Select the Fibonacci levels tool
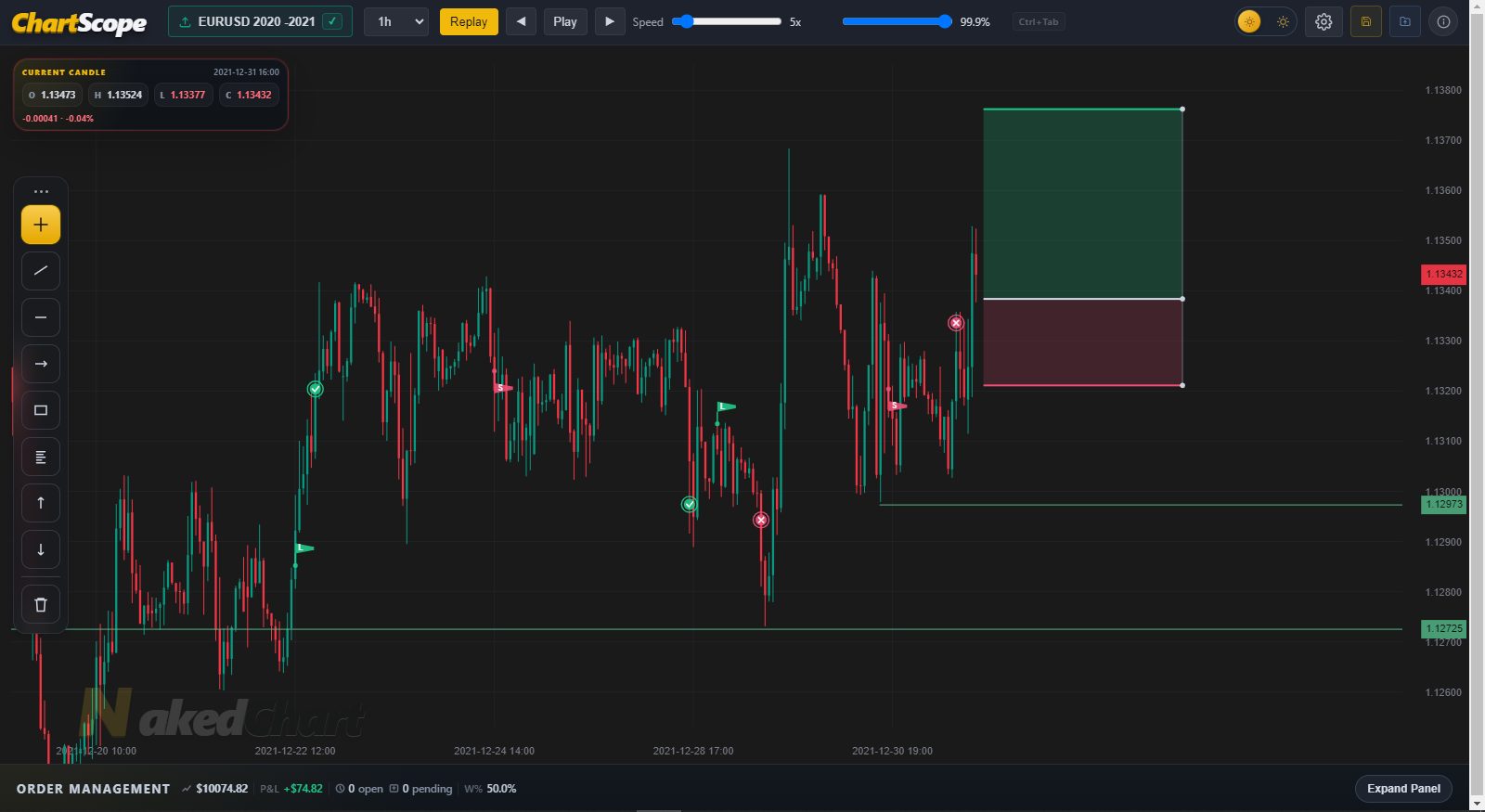 pos(41,457)
